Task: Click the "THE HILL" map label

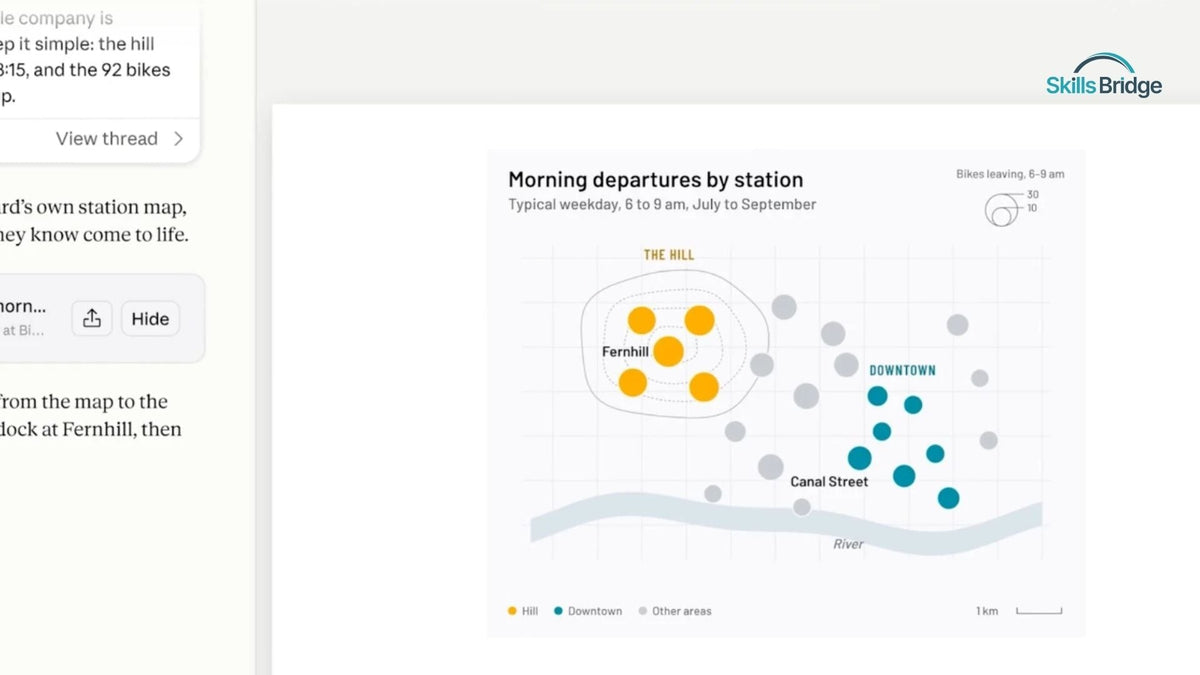Action: 669,255
